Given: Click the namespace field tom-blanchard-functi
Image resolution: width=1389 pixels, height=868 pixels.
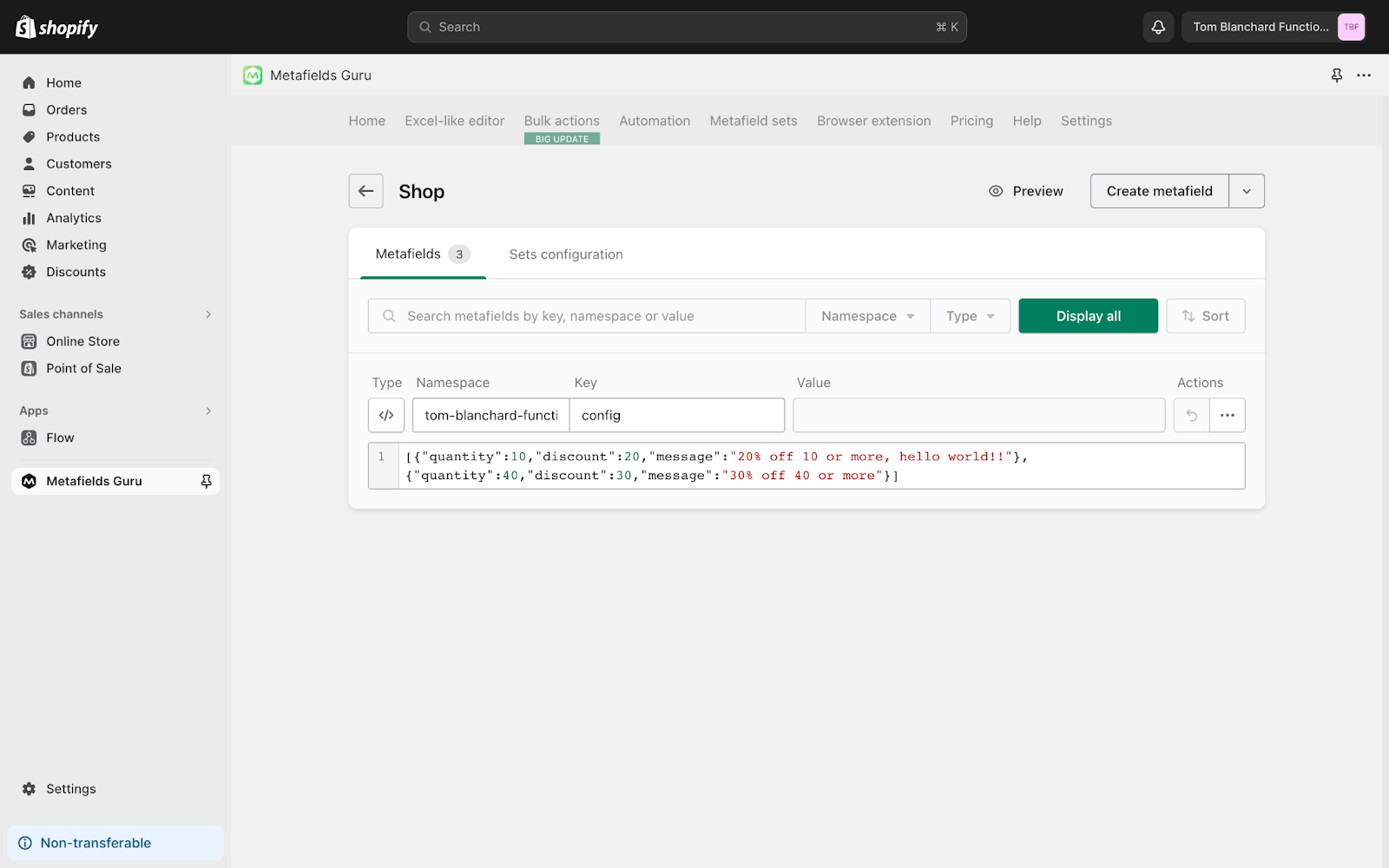Looking at the screenshot, I should click(x=491, y=415).
